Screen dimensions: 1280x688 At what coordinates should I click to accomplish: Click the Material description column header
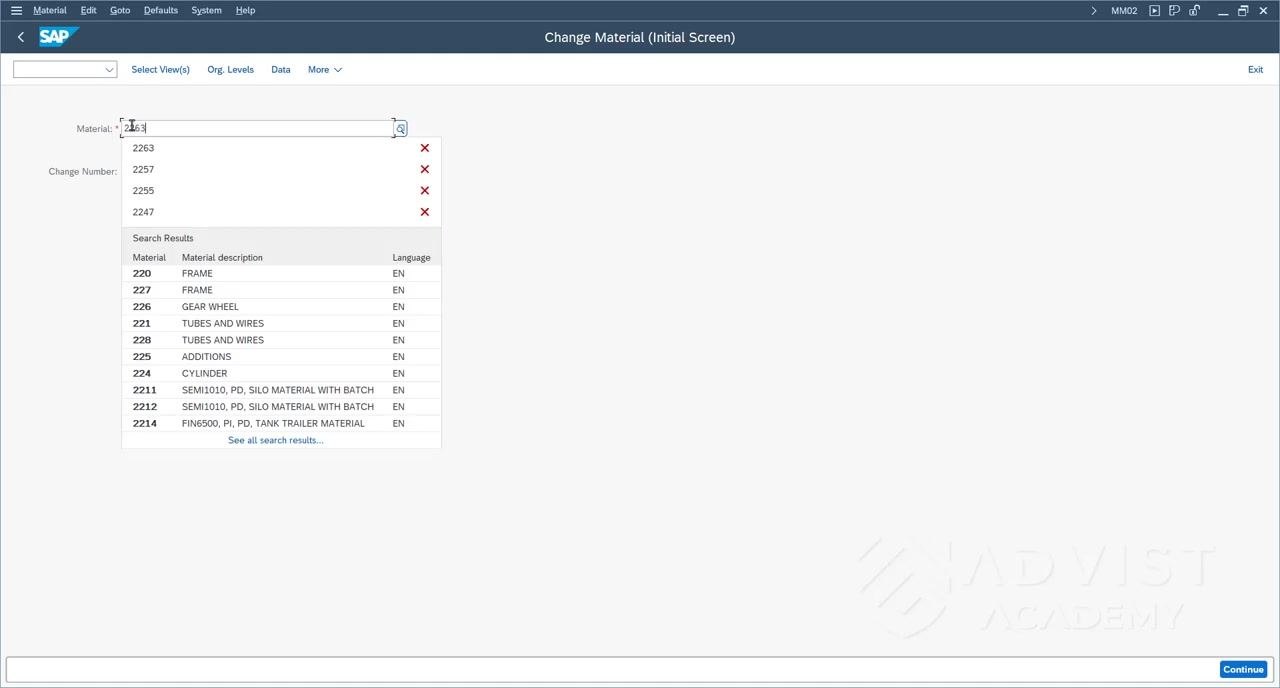222,258
